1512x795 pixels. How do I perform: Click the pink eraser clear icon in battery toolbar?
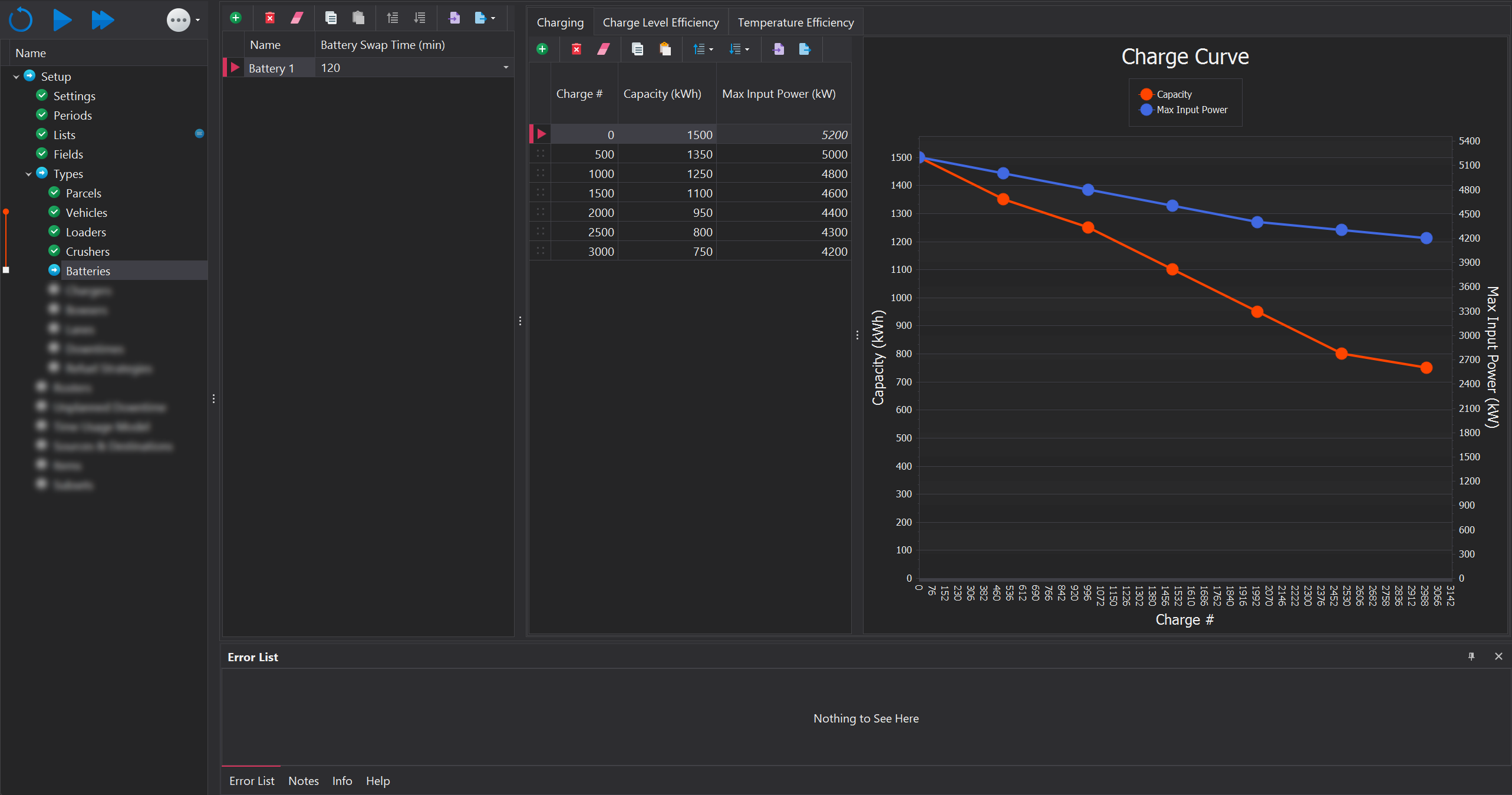tap(297, 18)
